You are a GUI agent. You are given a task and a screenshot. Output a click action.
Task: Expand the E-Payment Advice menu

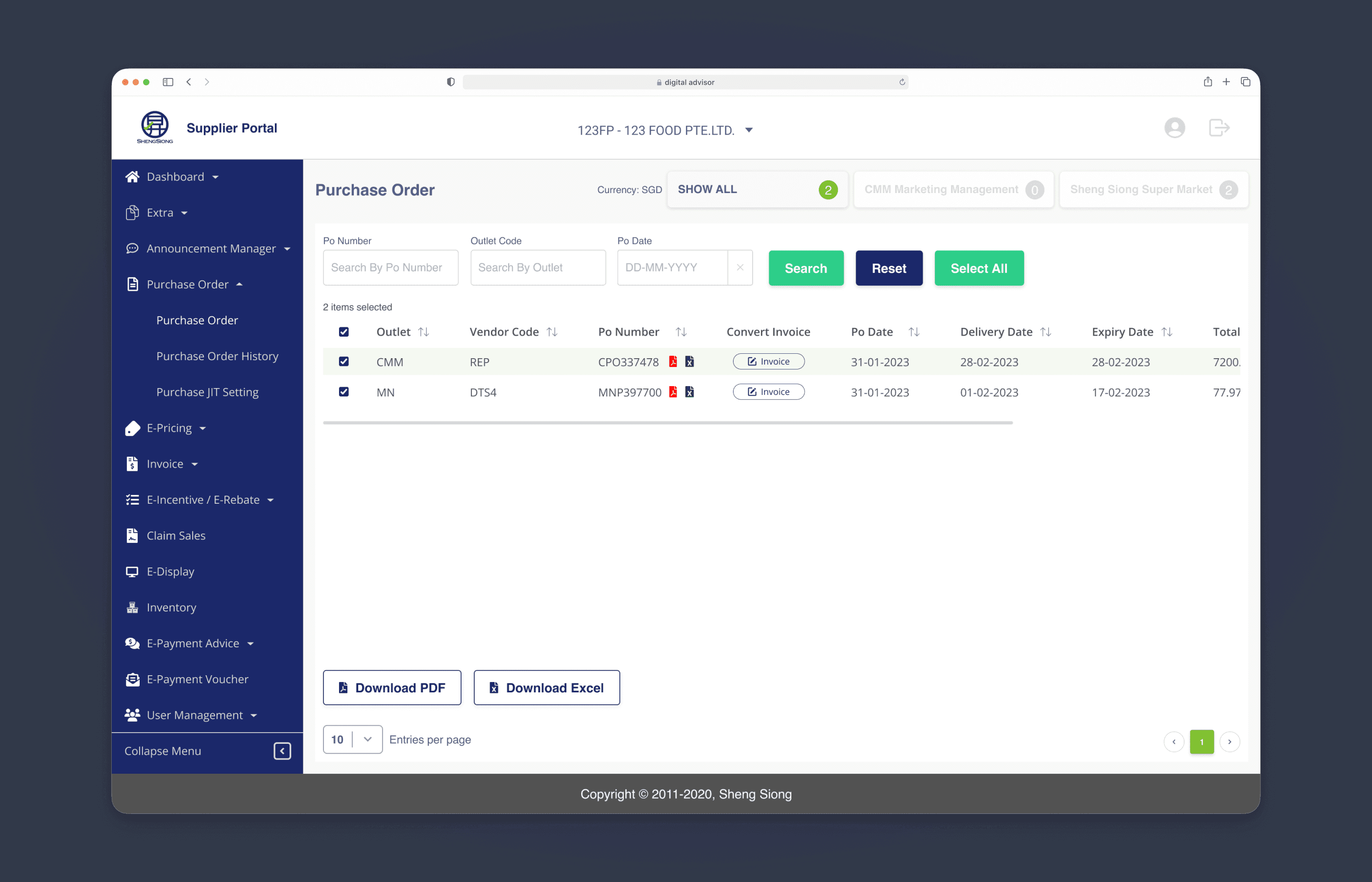point(250,644)
